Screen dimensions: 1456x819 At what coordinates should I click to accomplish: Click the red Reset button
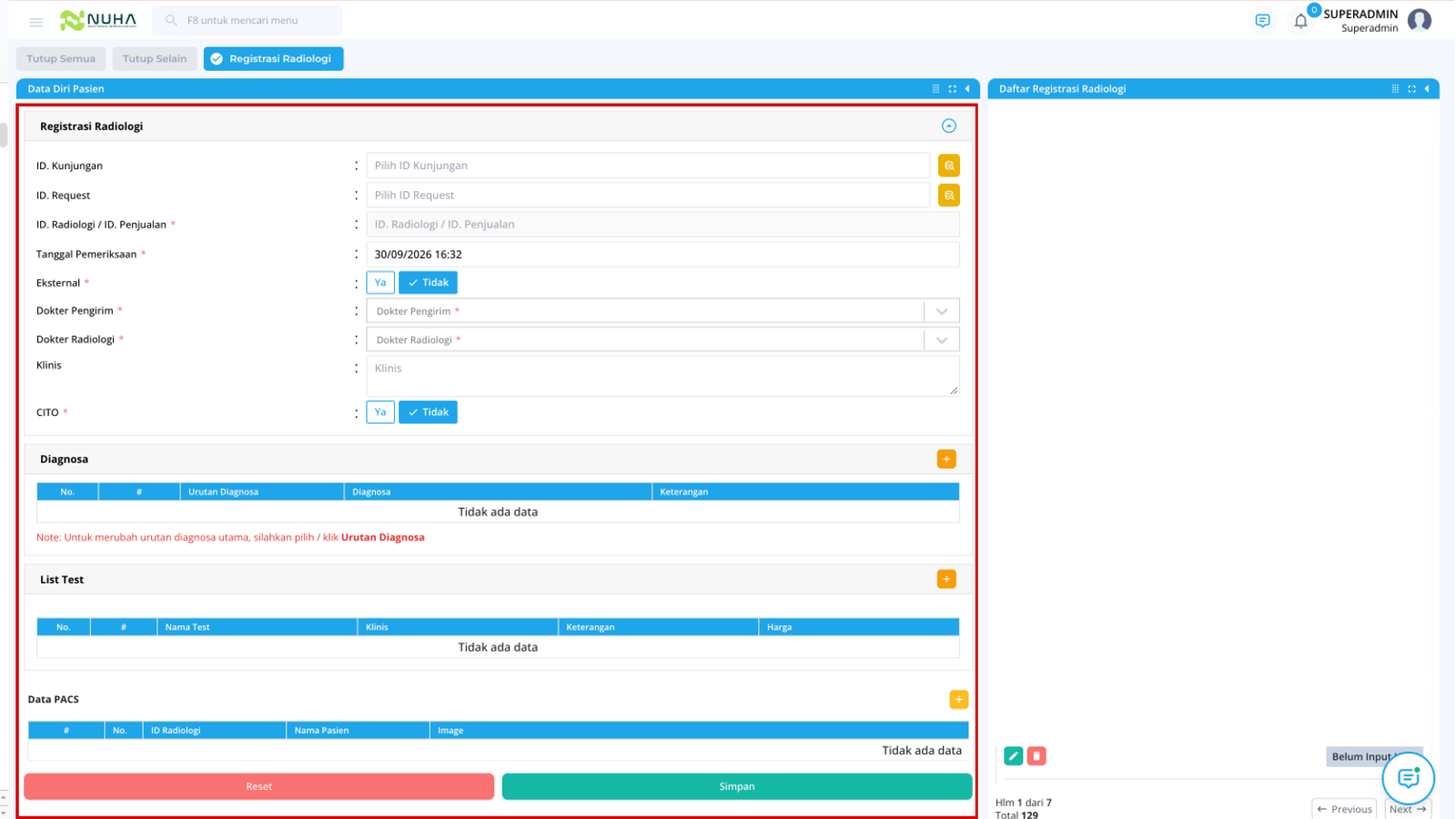tap(258, 786)
